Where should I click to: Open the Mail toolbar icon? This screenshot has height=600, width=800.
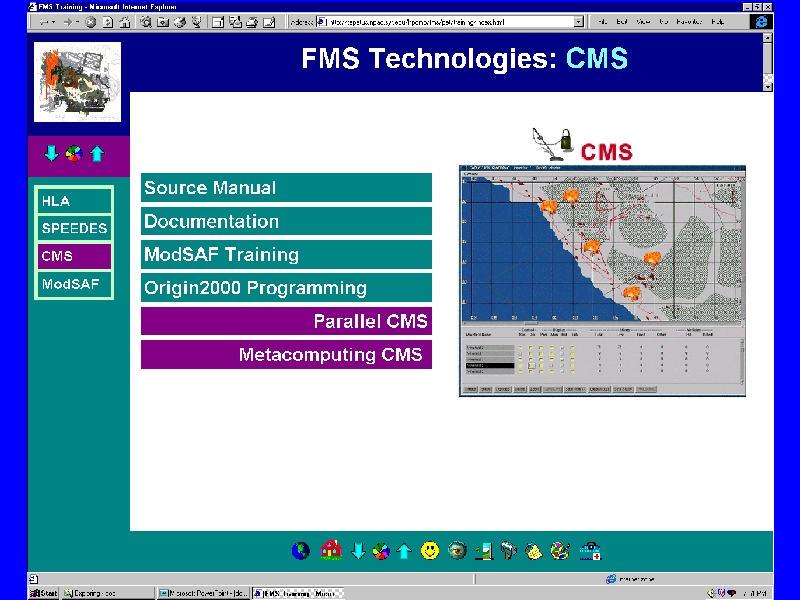pyautogui.click(x=235, y=22)
